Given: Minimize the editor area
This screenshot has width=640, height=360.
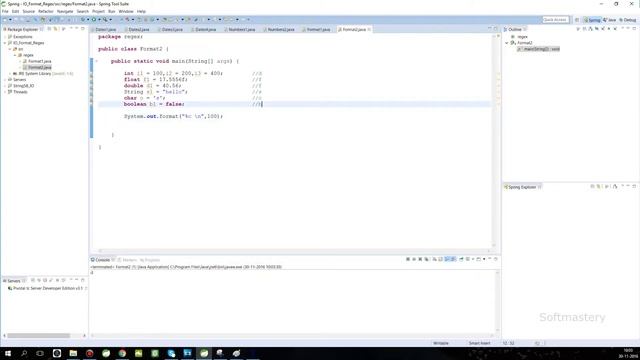Looking at the screenshot, I should pyautogui.click(x=489, y=29).
